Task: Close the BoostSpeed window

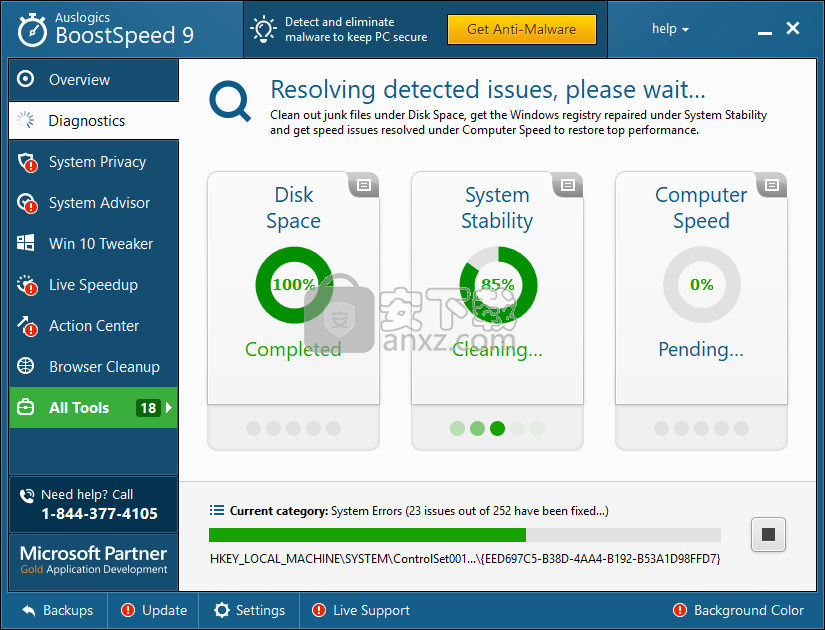Action: 793,28
